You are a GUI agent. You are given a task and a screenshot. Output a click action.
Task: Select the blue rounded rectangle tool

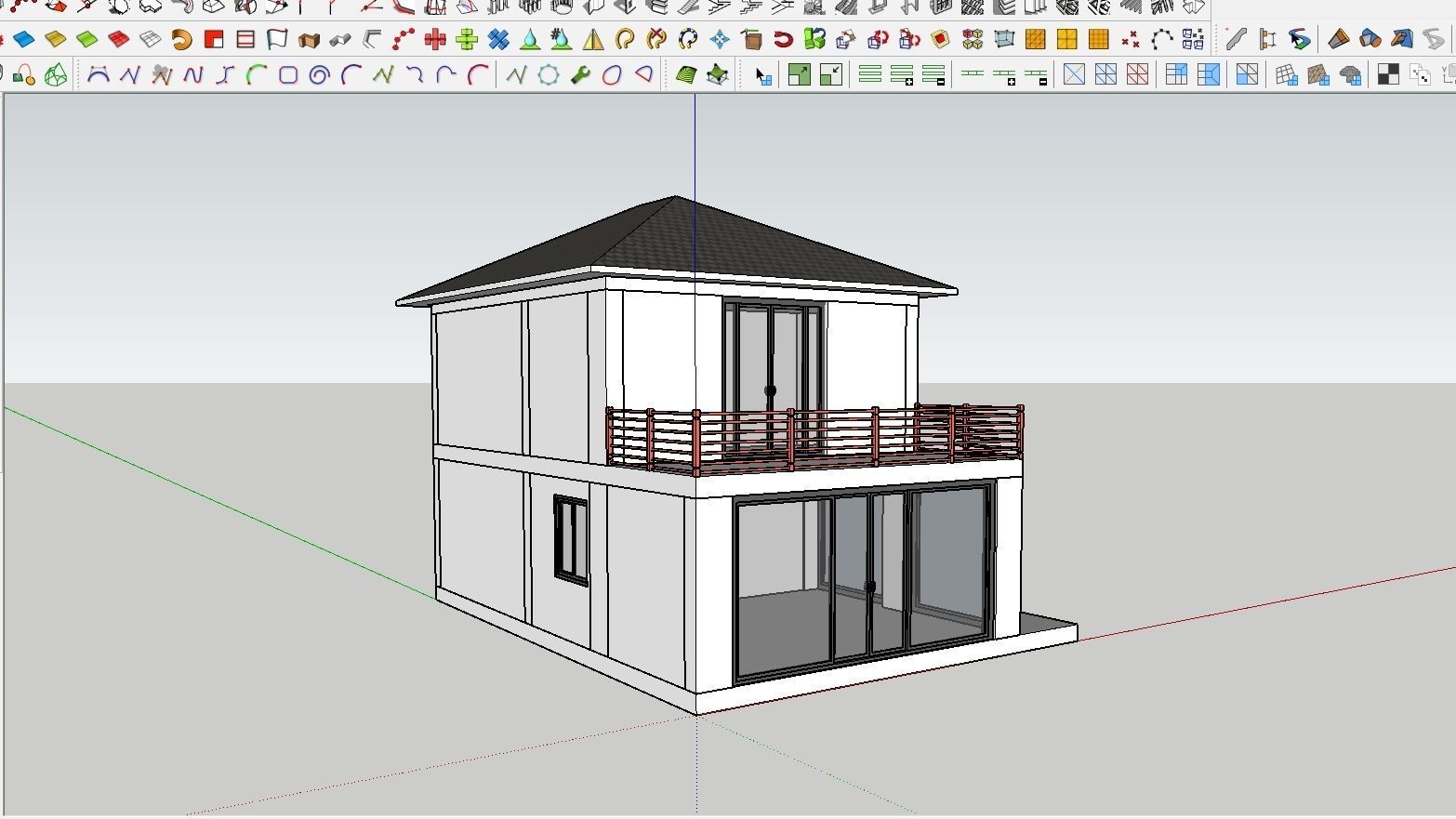[x=287, y=74]
